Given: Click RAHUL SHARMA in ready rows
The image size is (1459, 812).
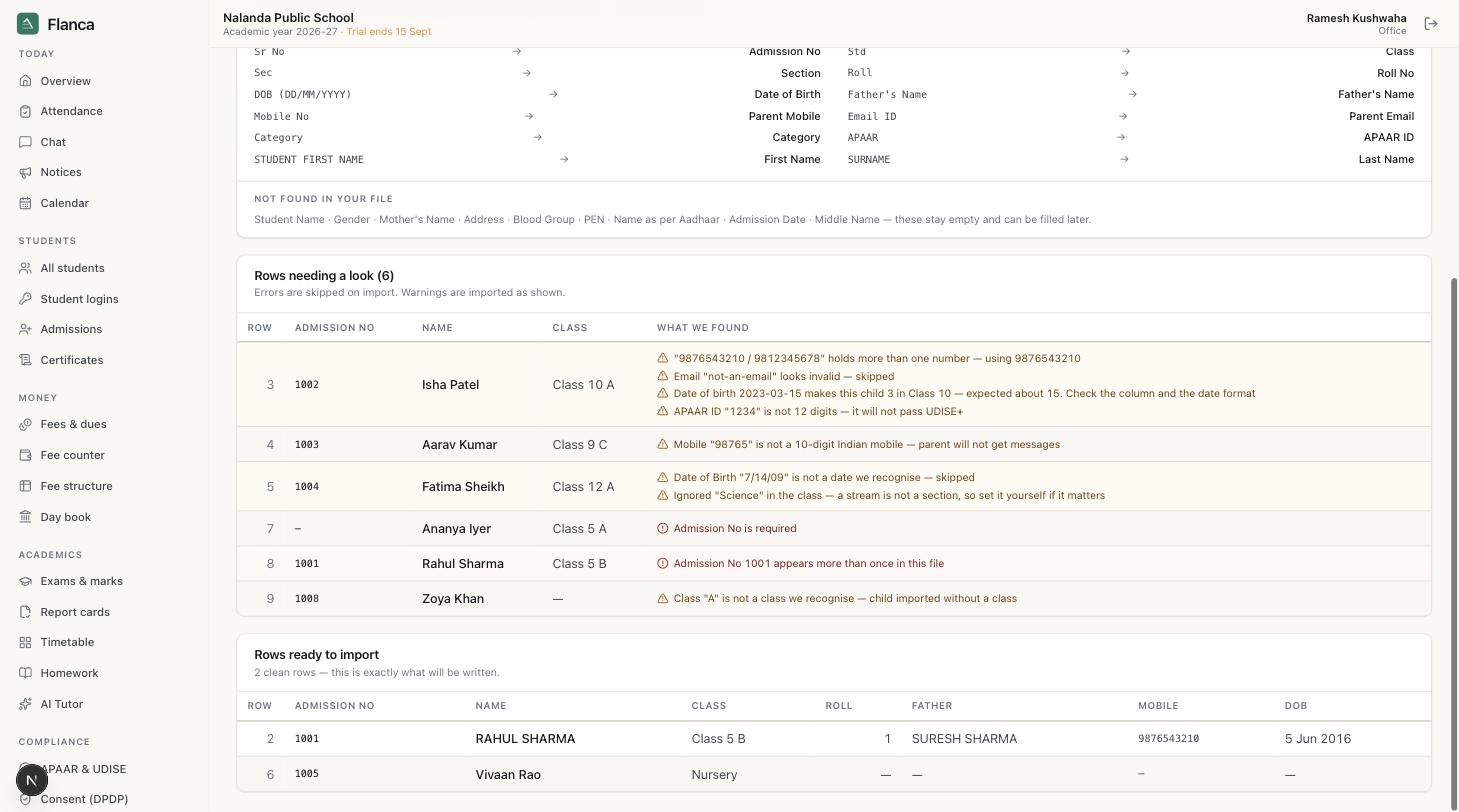Looking at the screenshot, I should click(525, 739).
